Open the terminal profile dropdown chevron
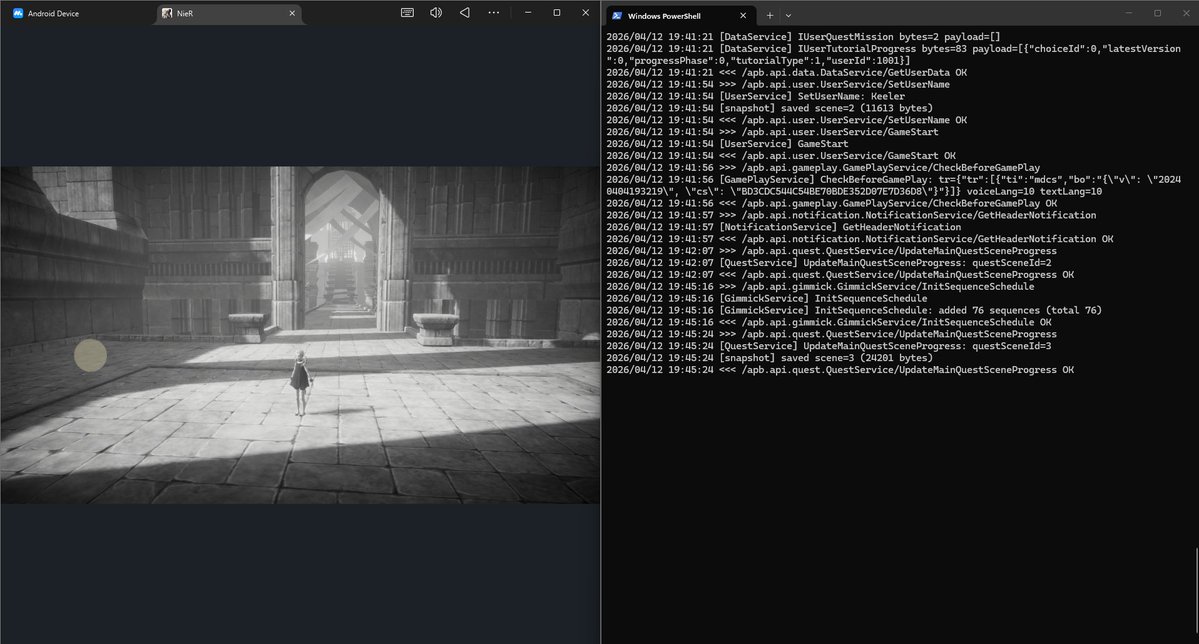Image resolution: width=1199 pixels, height=644 pixels. pyautogui.click(x=788, y=15)
